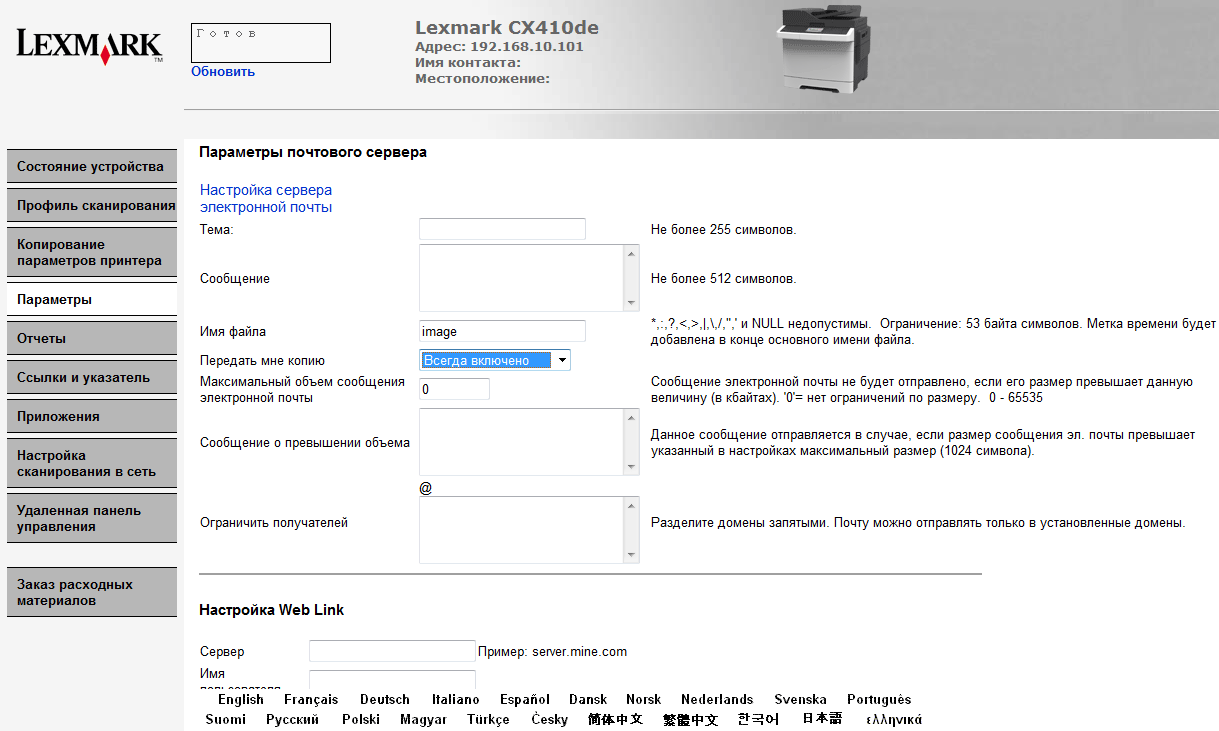
Task: Open the Приложения menu item
Action: pos(92,416)
